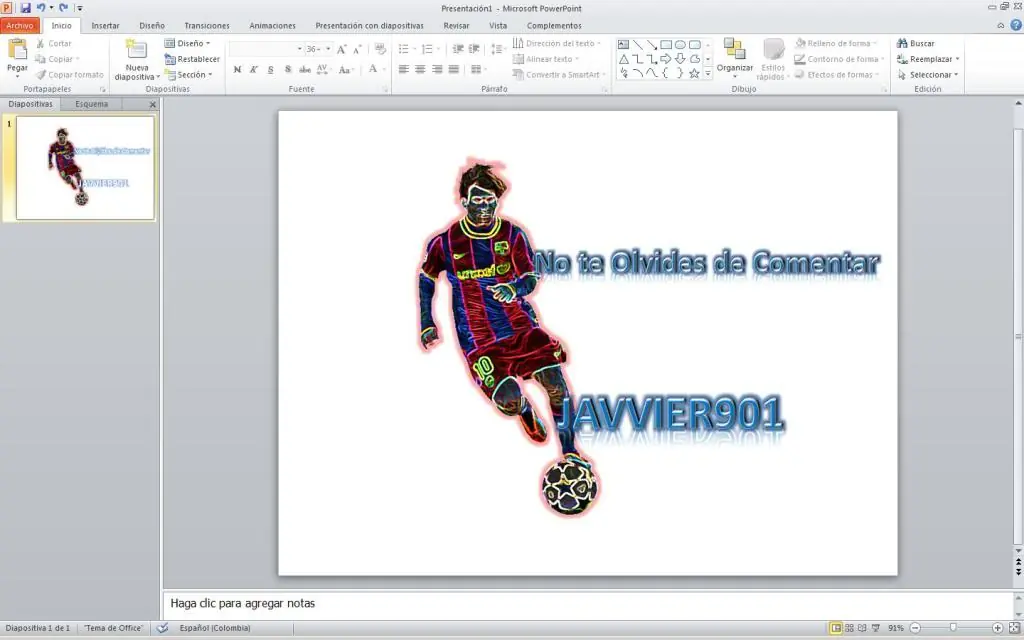Select slide 1 thumbnail

click(85, 168)
